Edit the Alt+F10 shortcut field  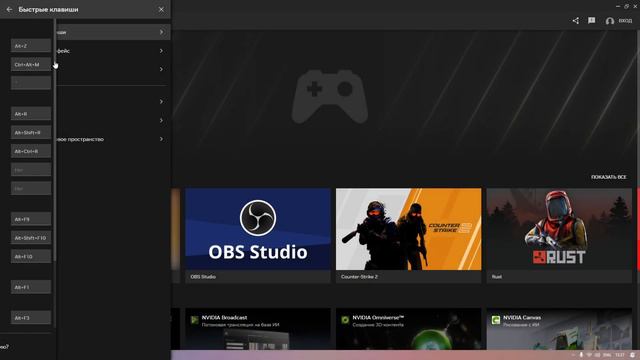31,256
